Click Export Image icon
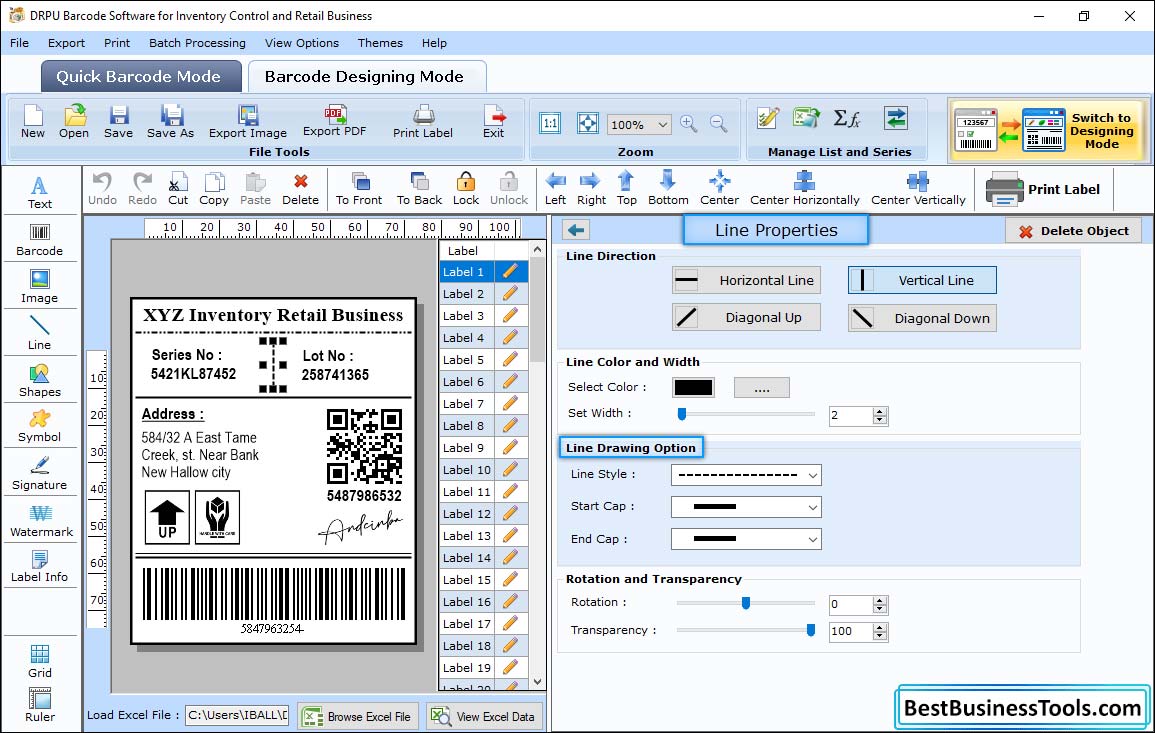The width and height of the screenshot is (1155, 733). tap(248, 122)
